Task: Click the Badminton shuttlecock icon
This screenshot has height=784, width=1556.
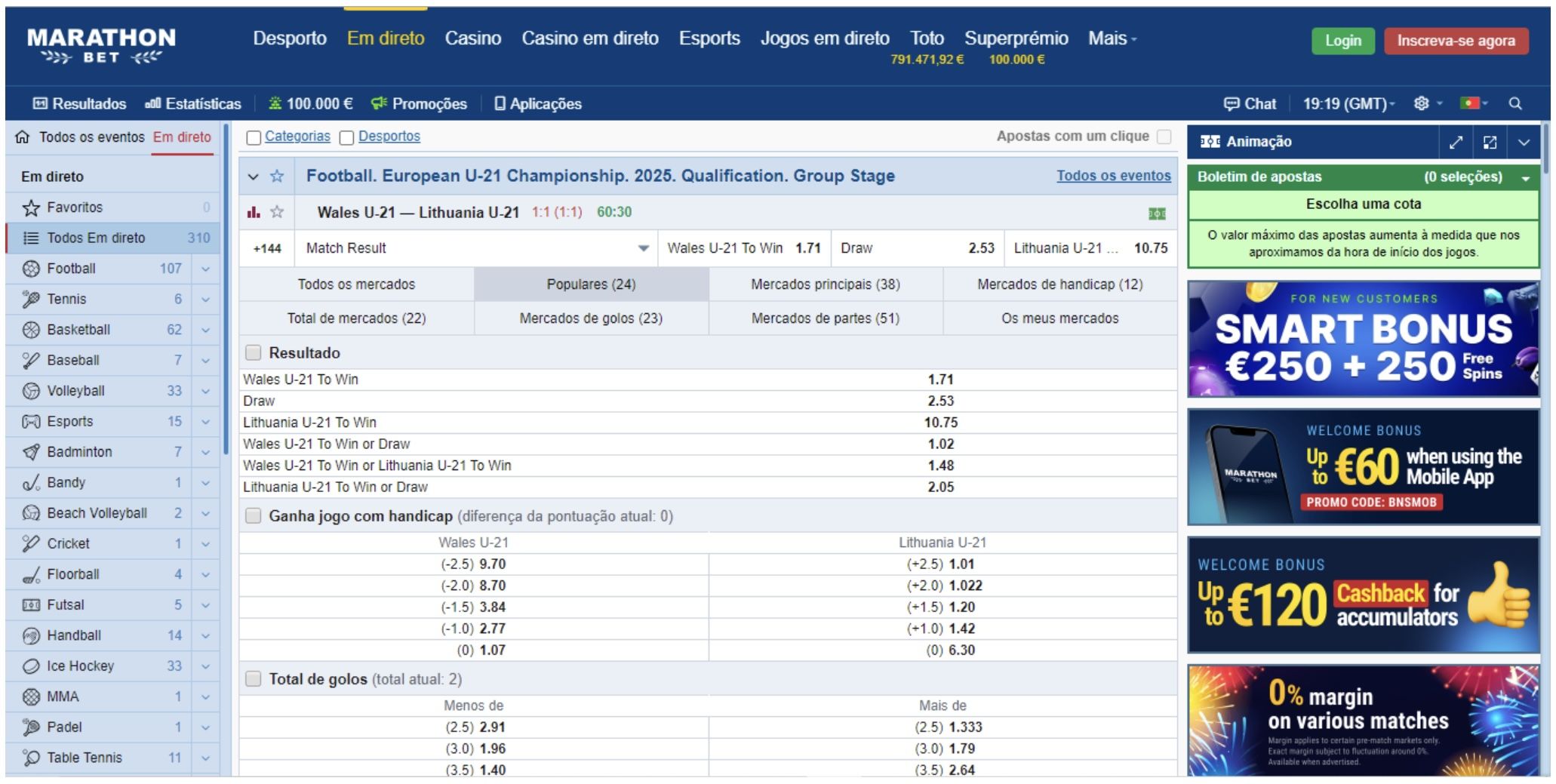Action: tap(31, 452)
